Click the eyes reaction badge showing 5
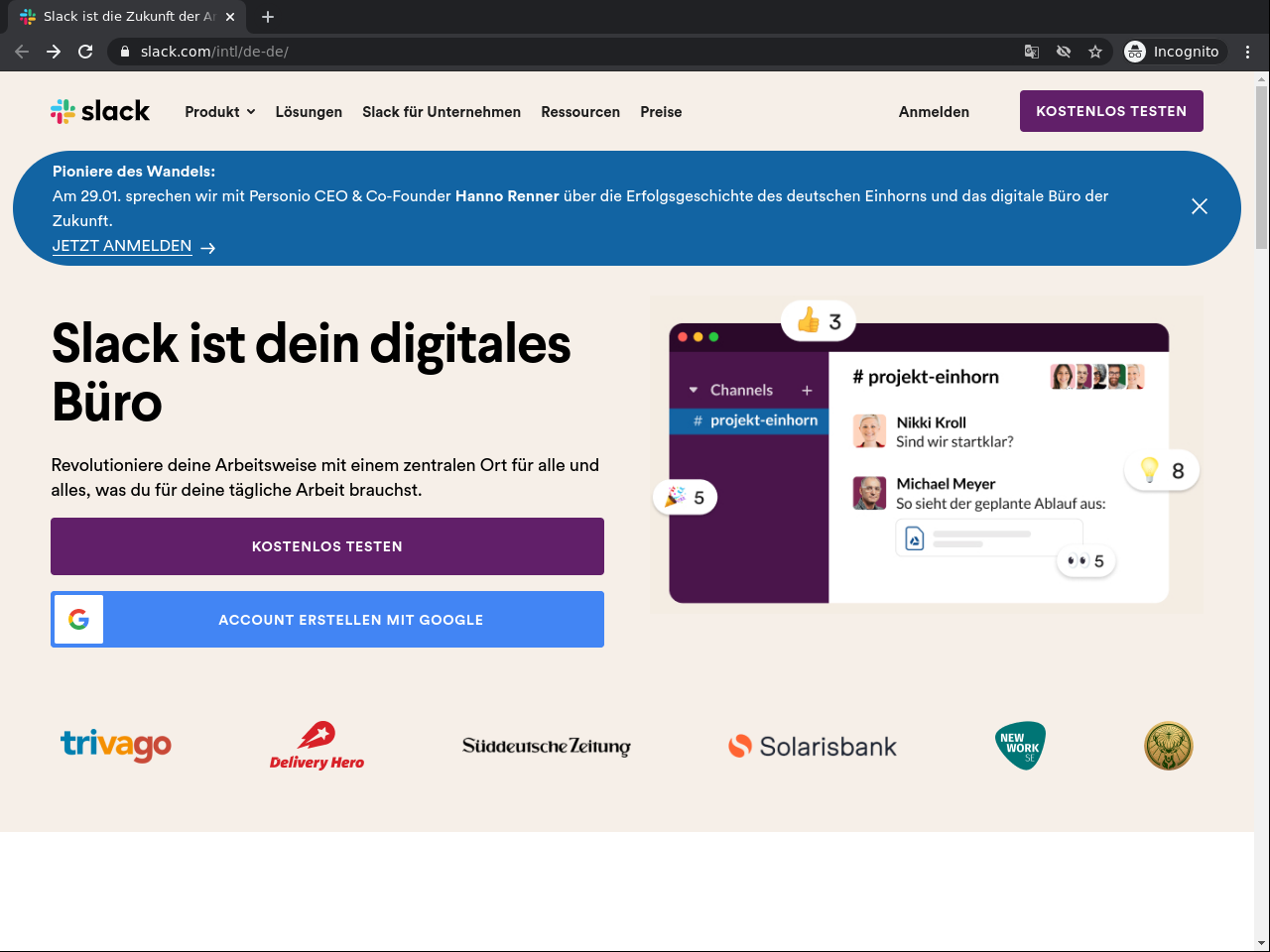The height and width of the screenshot is (952, 1270). [x=1086, y=561]
